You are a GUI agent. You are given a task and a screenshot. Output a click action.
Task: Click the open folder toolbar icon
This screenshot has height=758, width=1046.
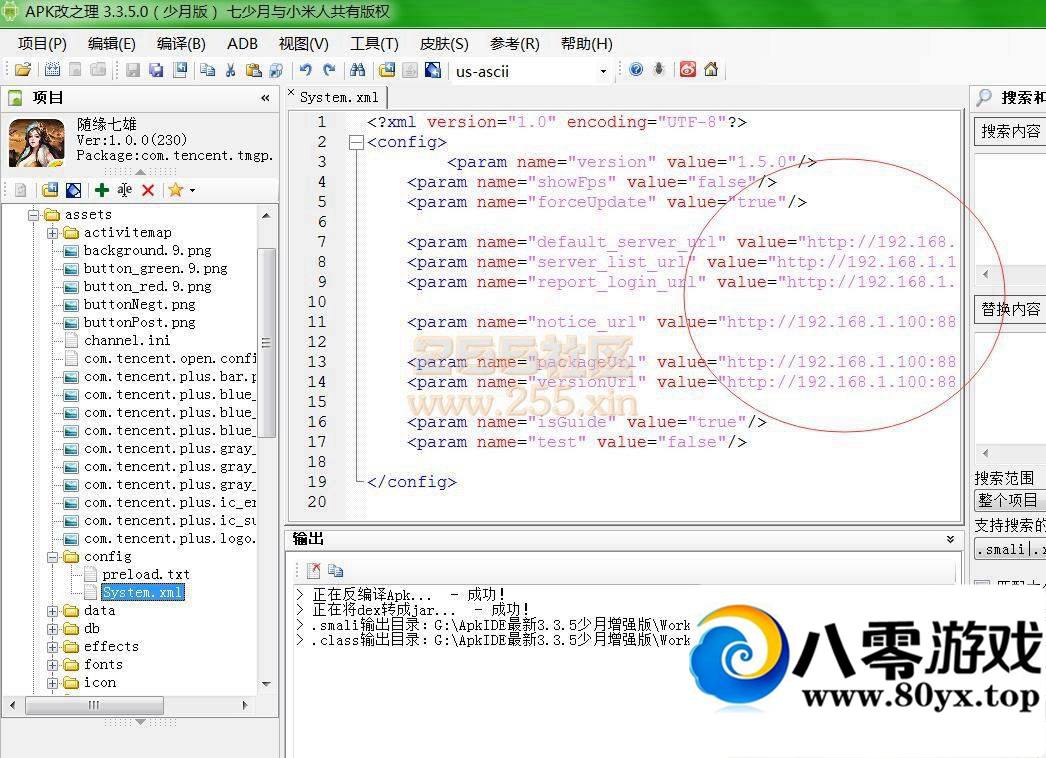[22, 70]
